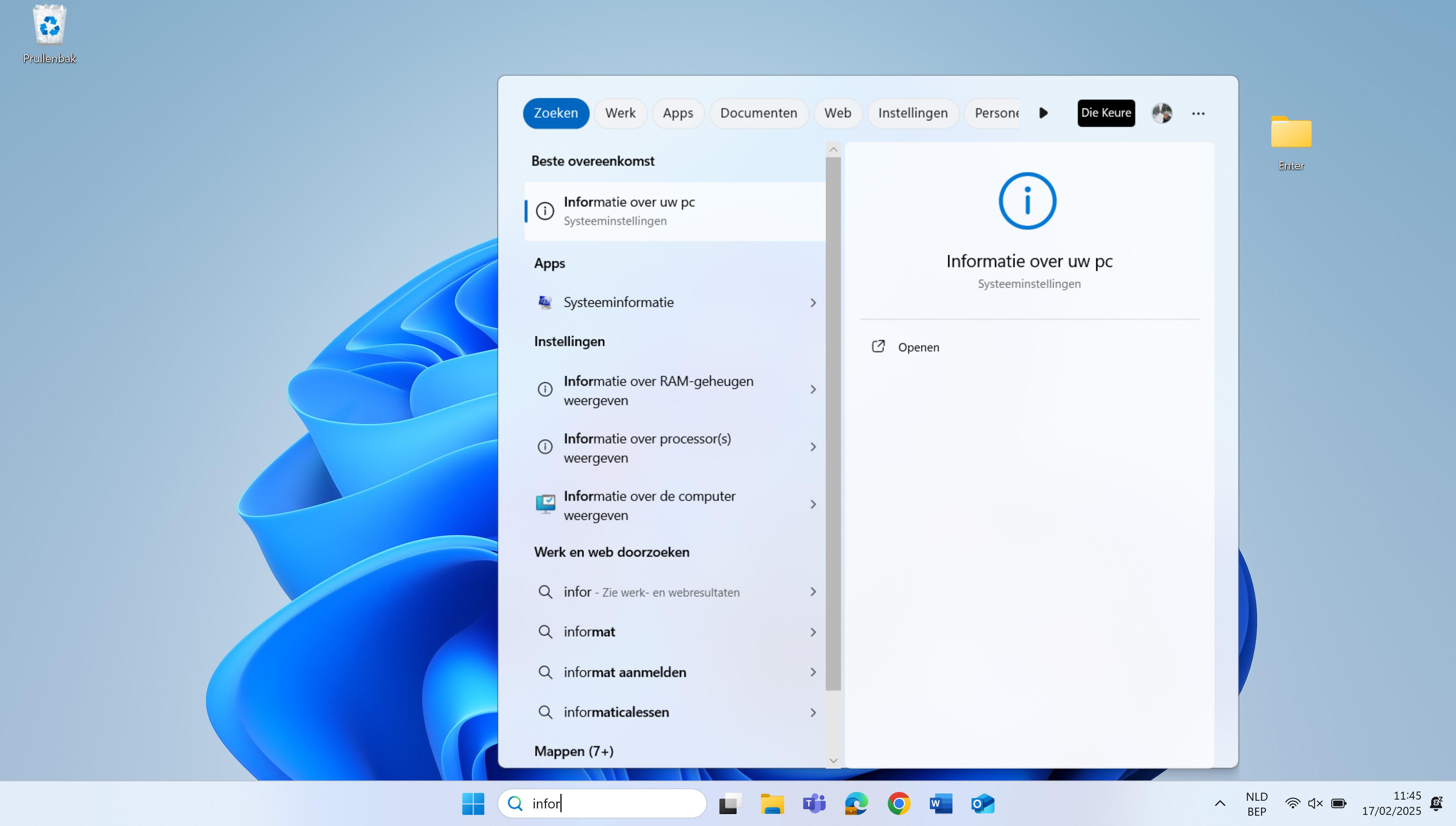Open the three-dots options menu

(x=1198, y=114)
